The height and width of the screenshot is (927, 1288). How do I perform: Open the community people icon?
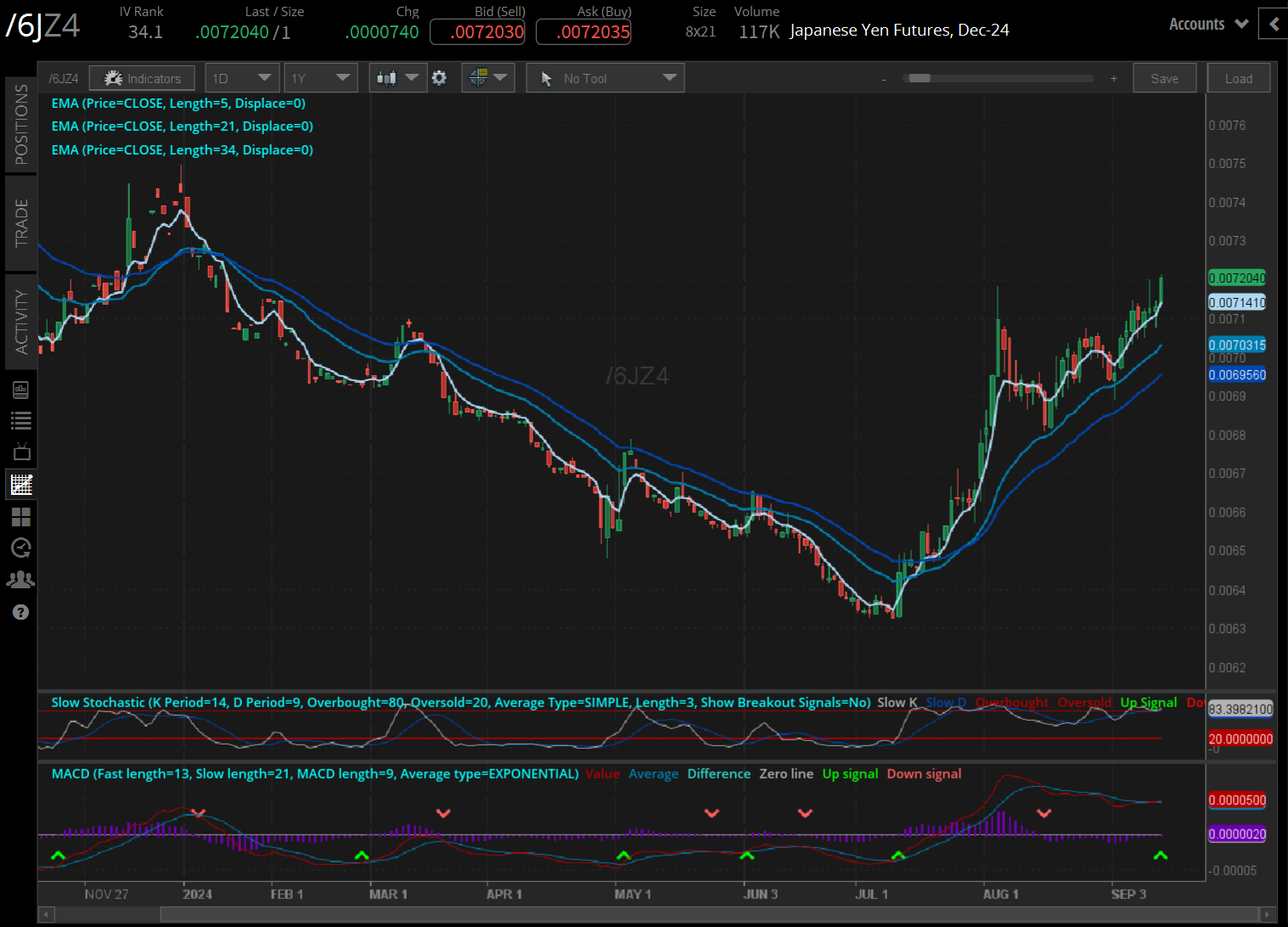coord(20,580)
